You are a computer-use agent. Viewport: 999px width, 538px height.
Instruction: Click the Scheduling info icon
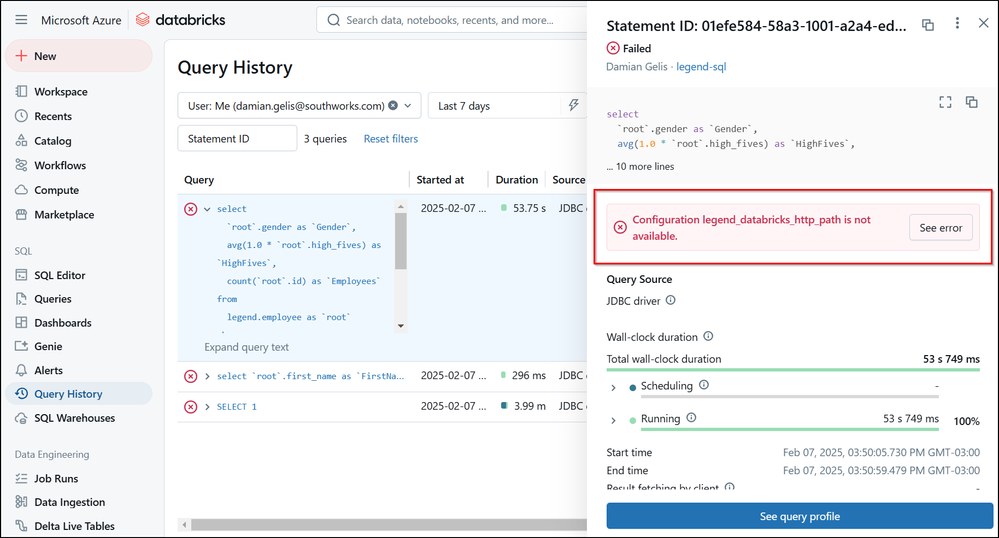(704, 385)
